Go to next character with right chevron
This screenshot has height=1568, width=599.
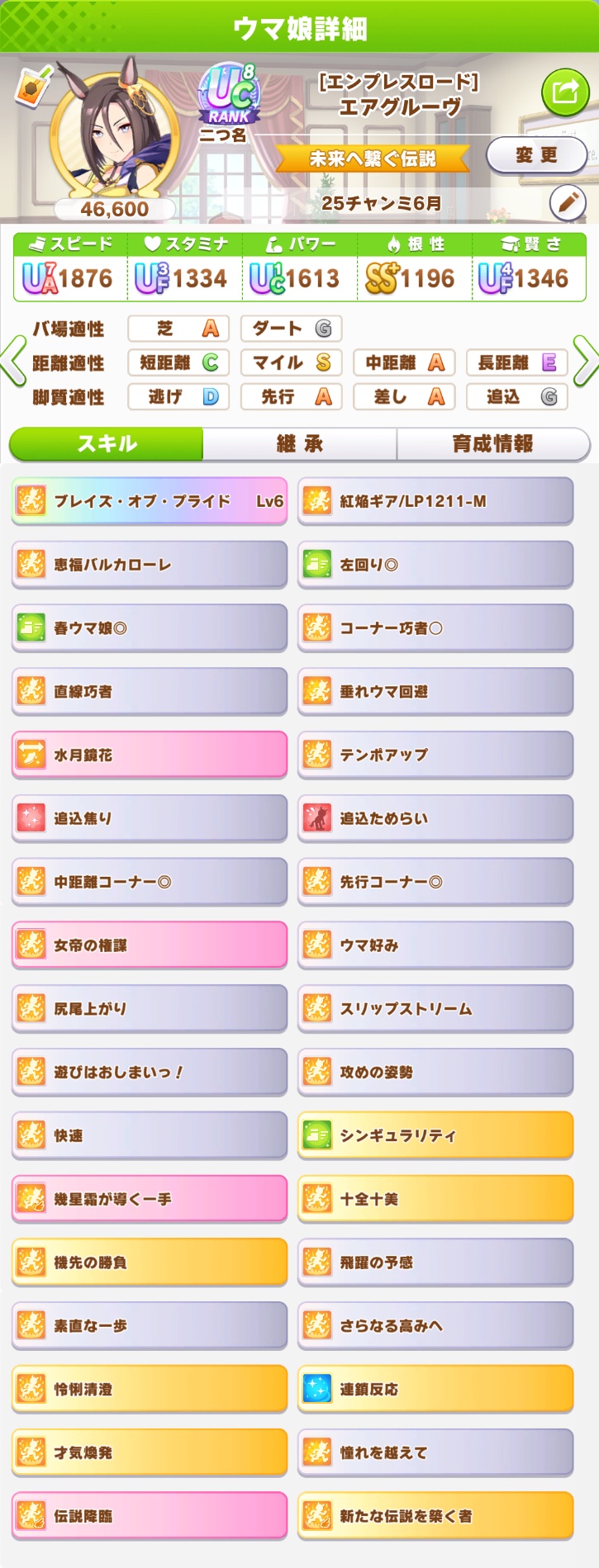[x=585, y=361]
